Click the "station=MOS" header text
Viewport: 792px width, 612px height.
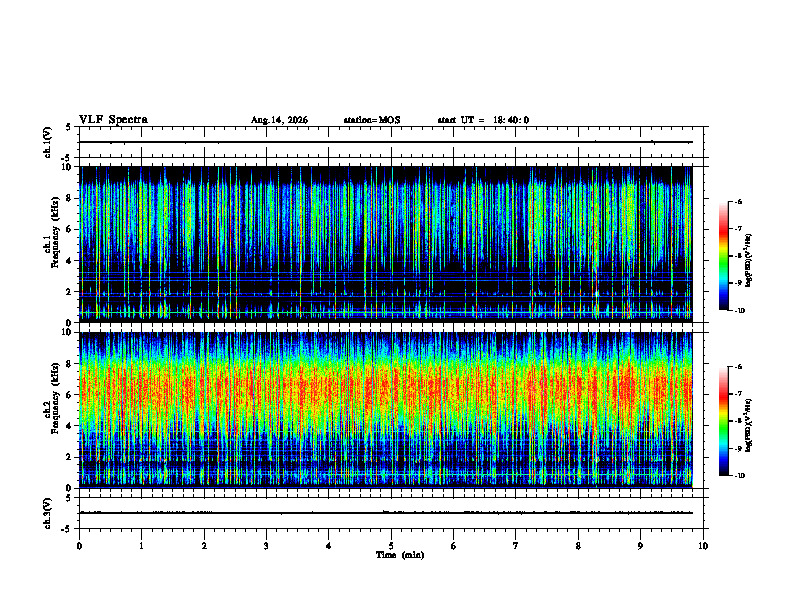372,120
